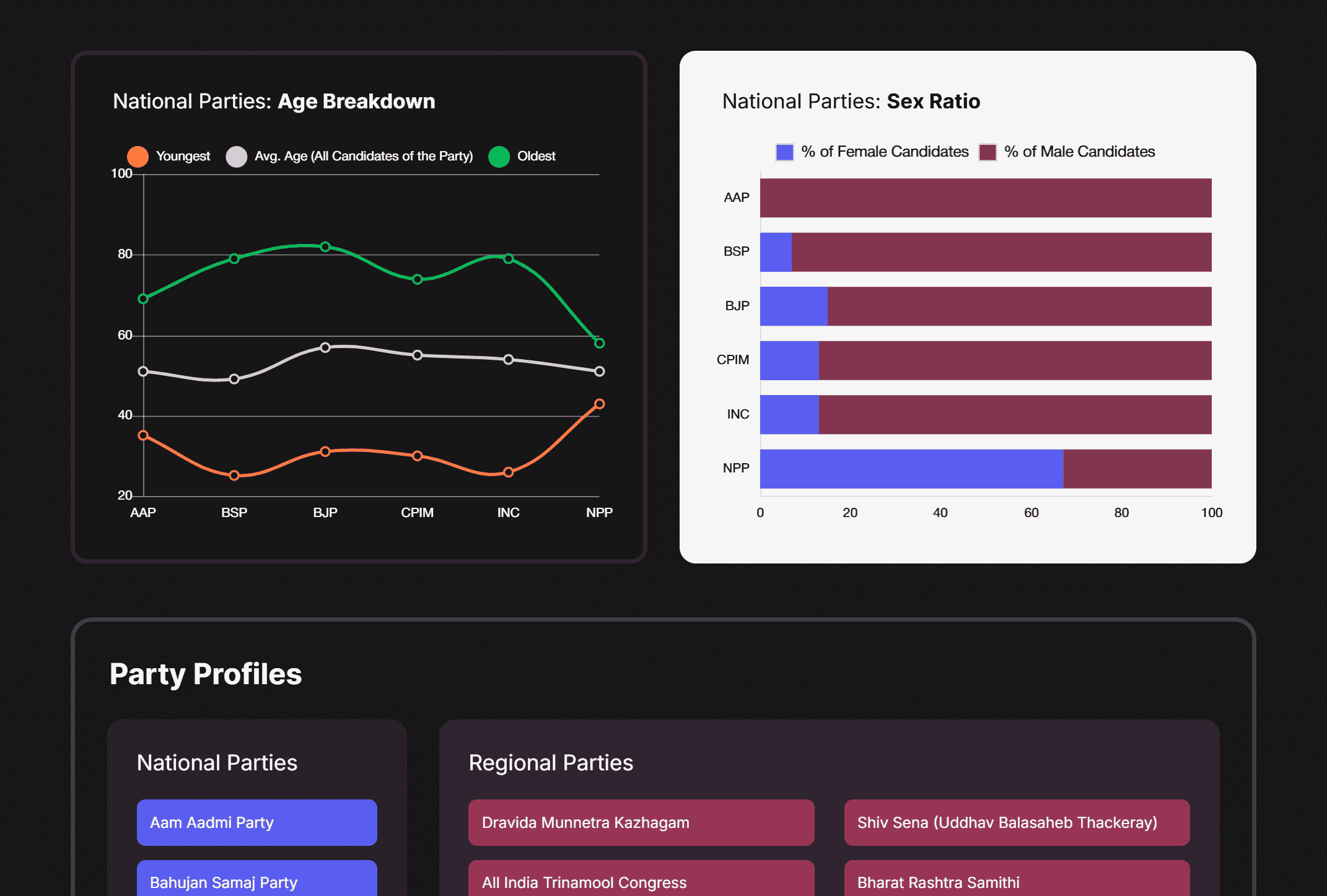The width and height of the screenshot is (1327, 896).
Task: Click the AAP male candidates bar
Action: [985, 198]
